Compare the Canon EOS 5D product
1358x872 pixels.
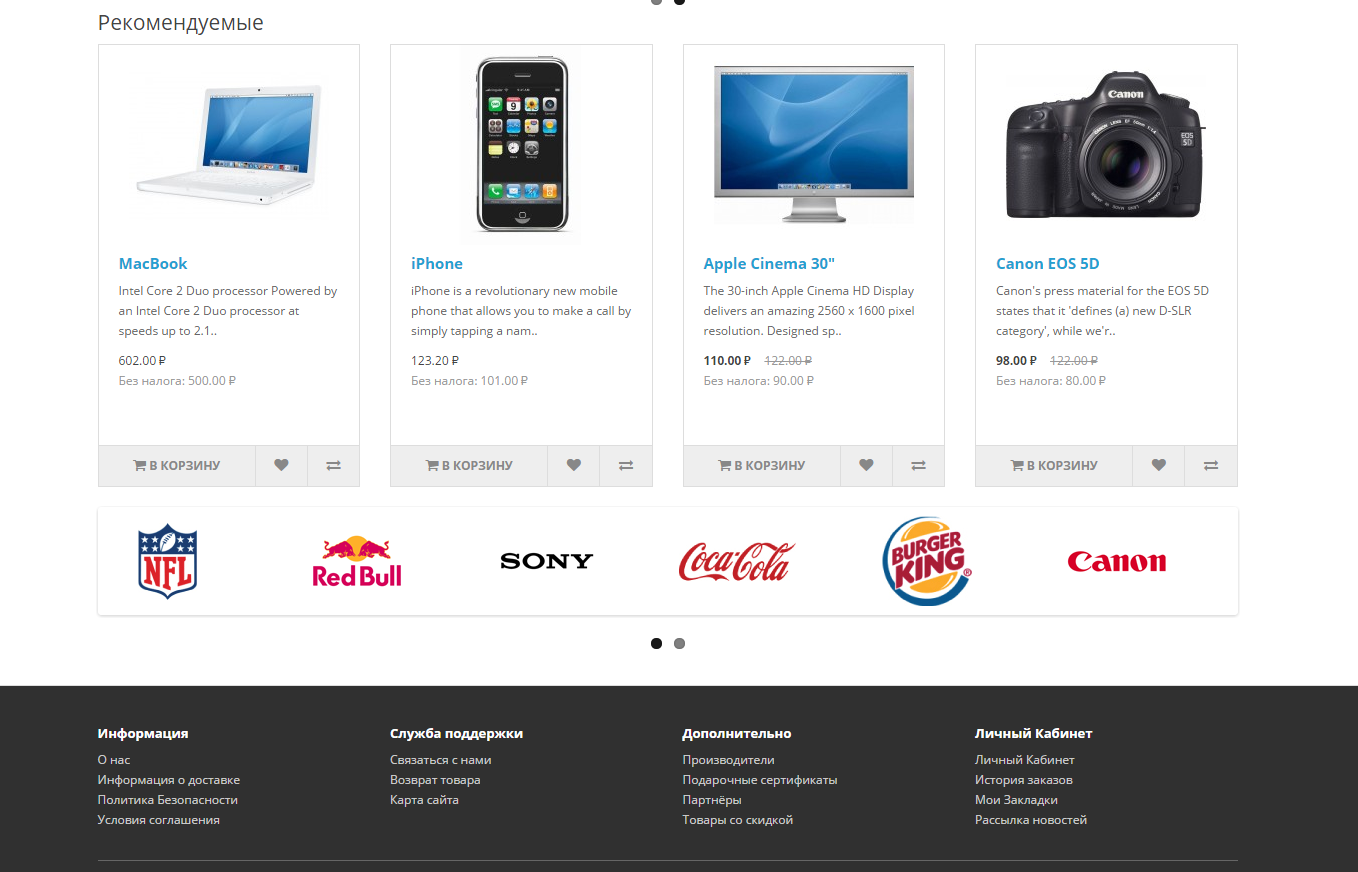(x=1211, y=465)
